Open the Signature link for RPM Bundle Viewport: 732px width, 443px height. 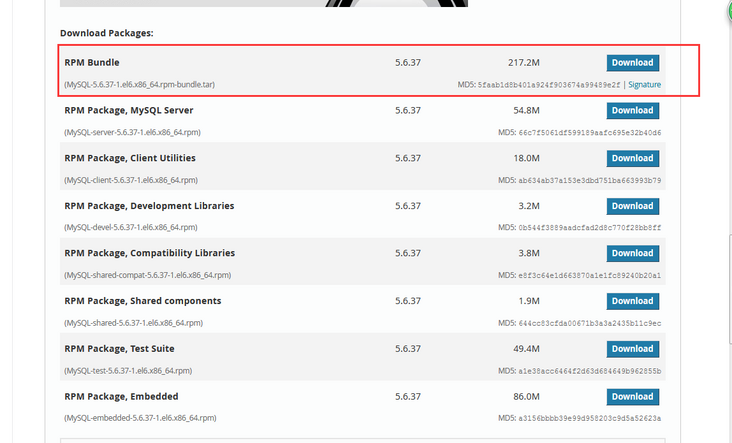point(644,85)
